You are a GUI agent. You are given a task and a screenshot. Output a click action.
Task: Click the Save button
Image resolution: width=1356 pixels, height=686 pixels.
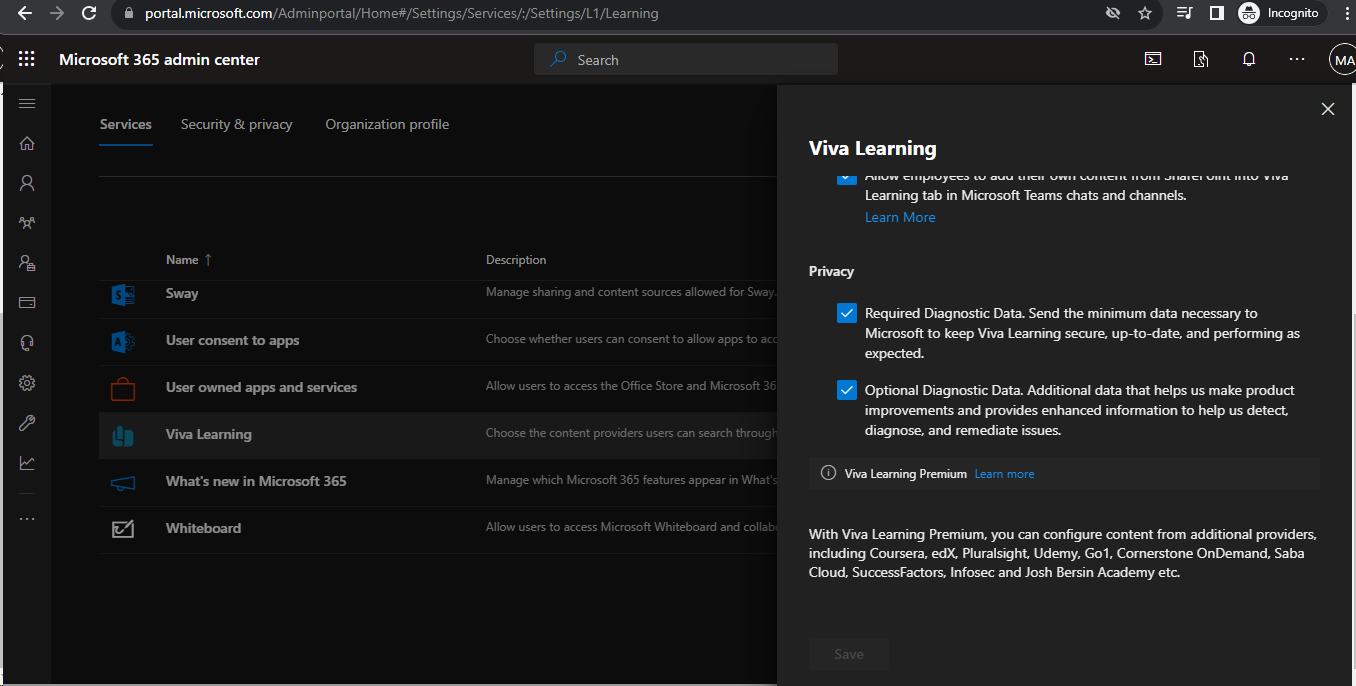tap(849, 654)
